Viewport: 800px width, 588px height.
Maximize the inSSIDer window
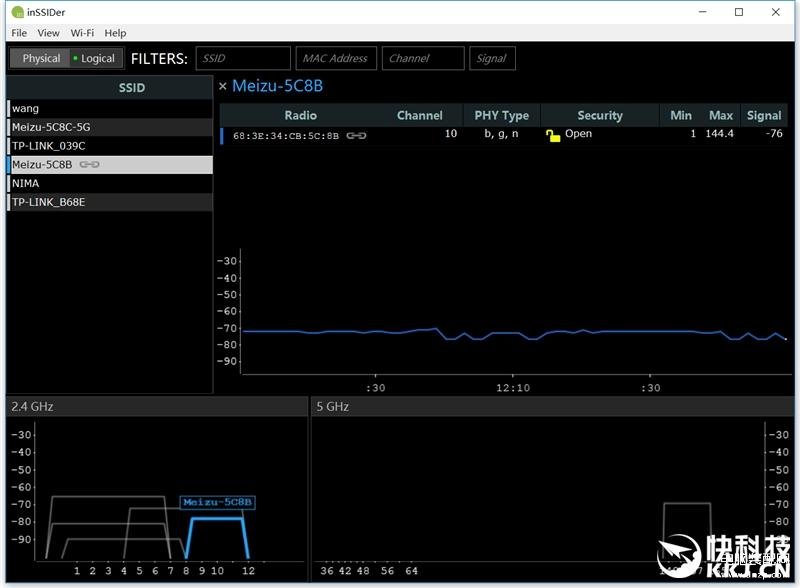pyautogui.click(x=739, y=12)
